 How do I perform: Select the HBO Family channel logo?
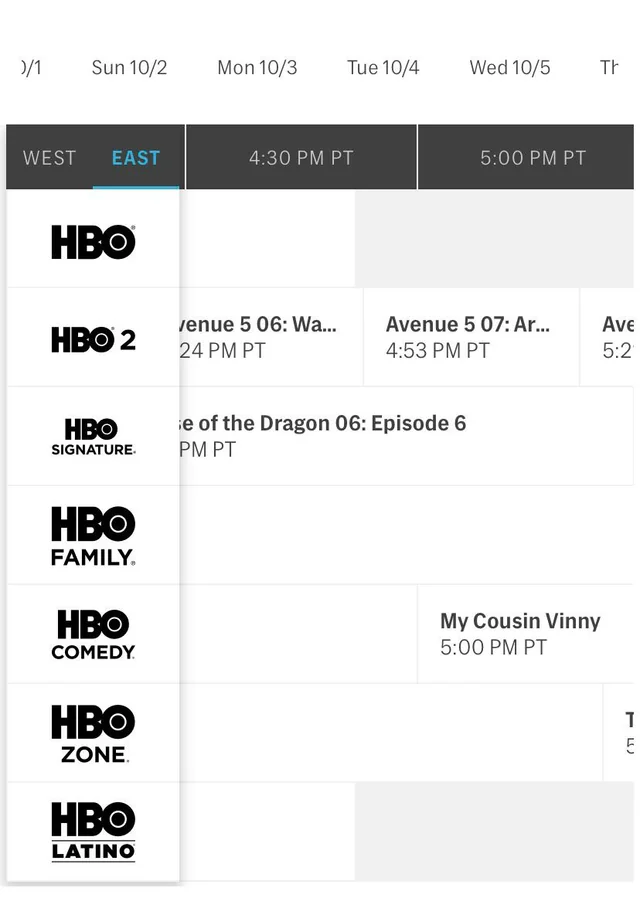click(92, 535)
